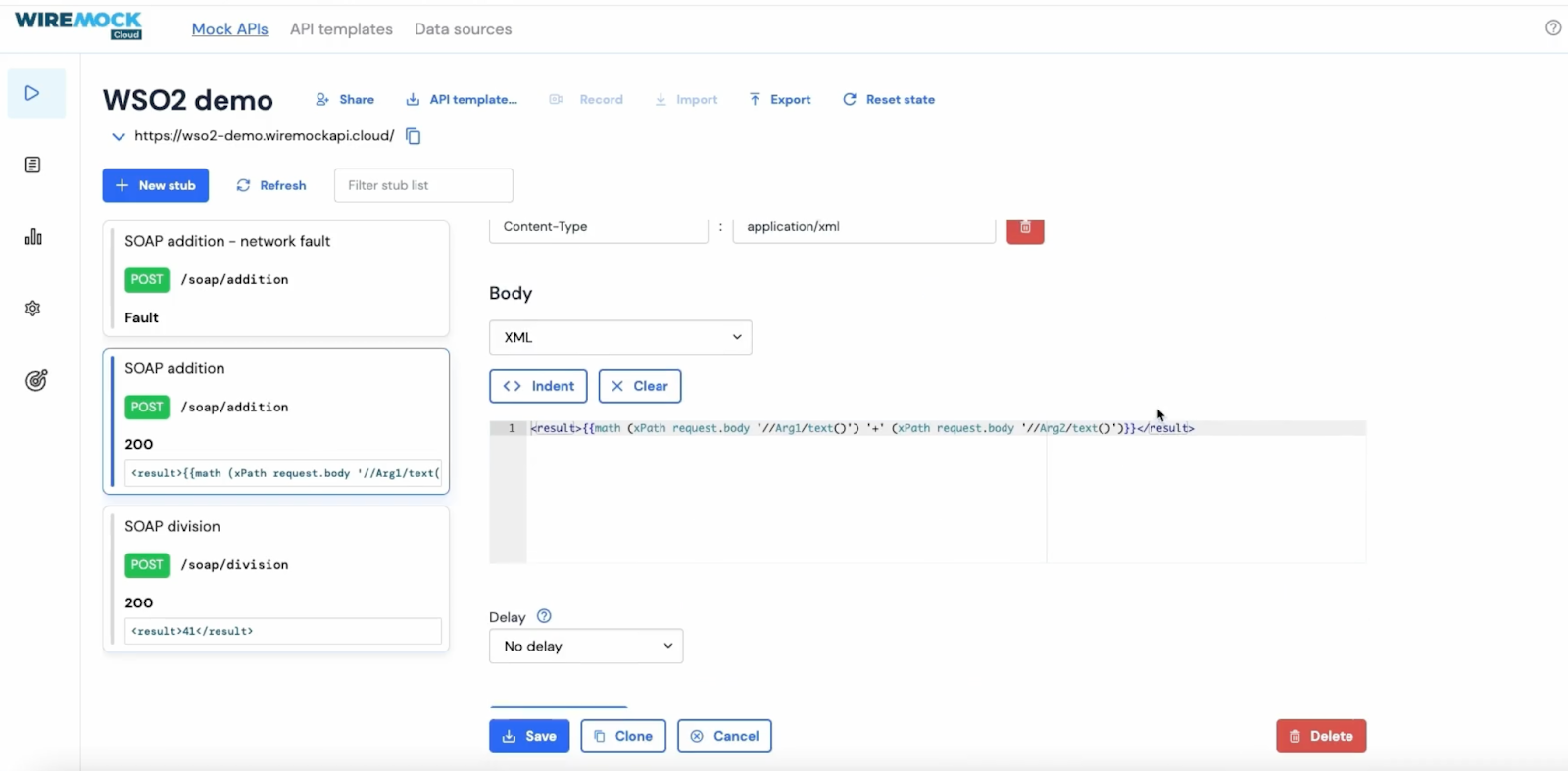The width and height of the screenshot is (1568, 771).
Task: Click the help question mark icon
Action: tap(1553, 27)
